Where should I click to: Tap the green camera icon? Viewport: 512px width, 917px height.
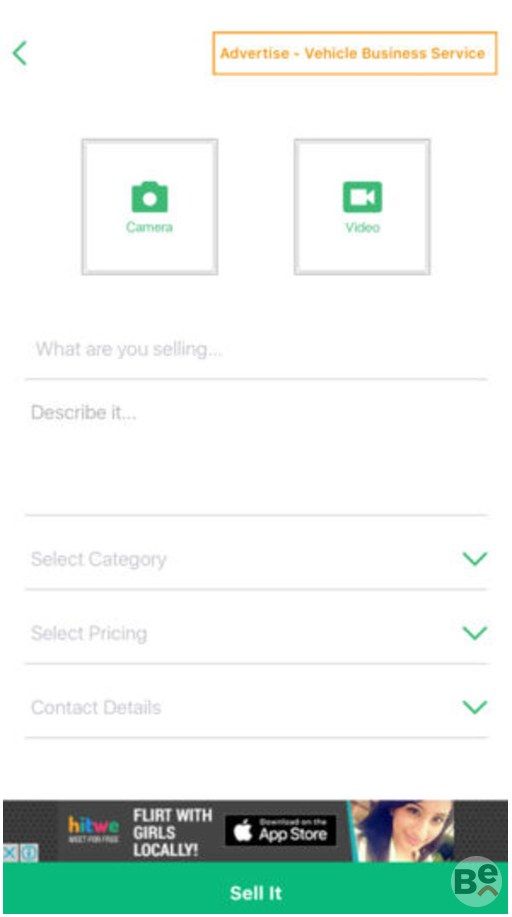pos(150,197)
